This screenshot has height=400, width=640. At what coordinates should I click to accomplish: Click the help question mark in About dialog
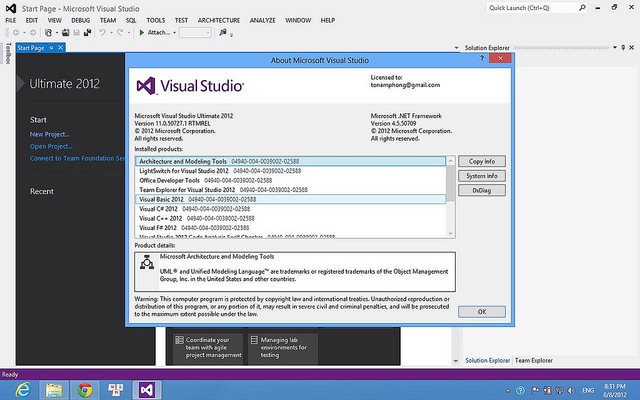pos(482,59)
